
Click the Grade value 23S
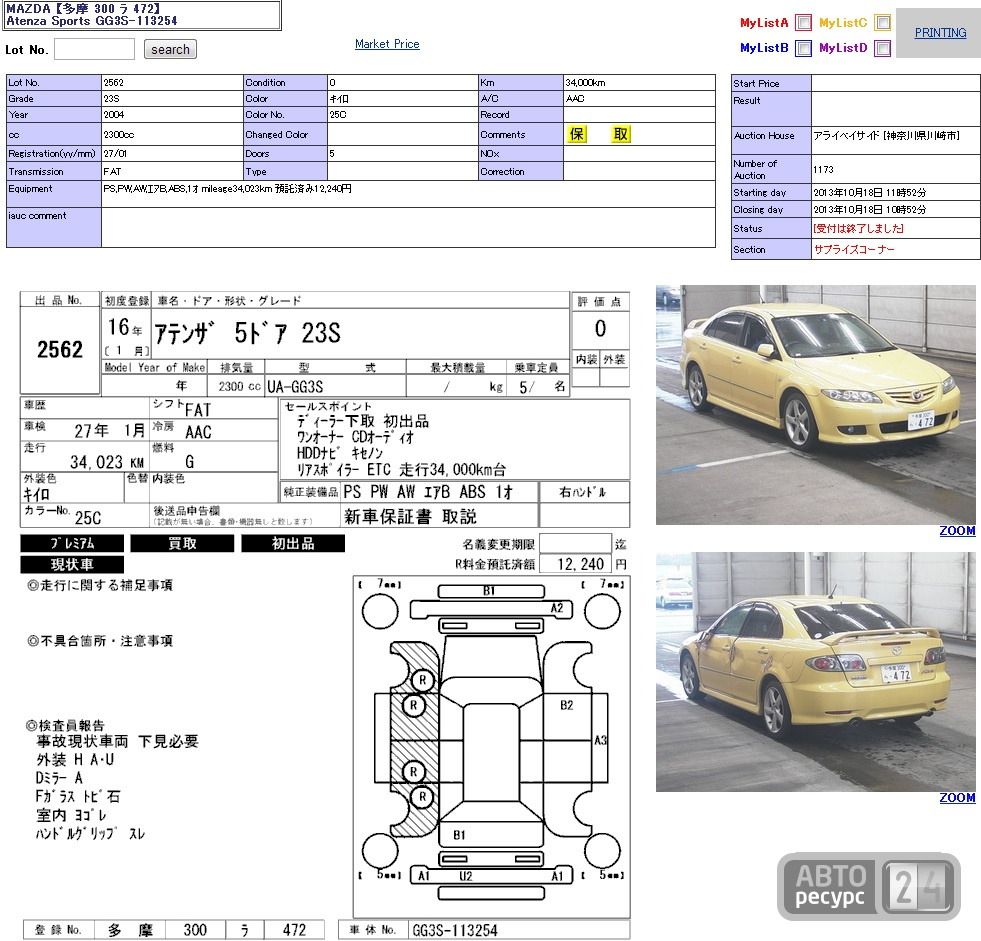(111, 98)
